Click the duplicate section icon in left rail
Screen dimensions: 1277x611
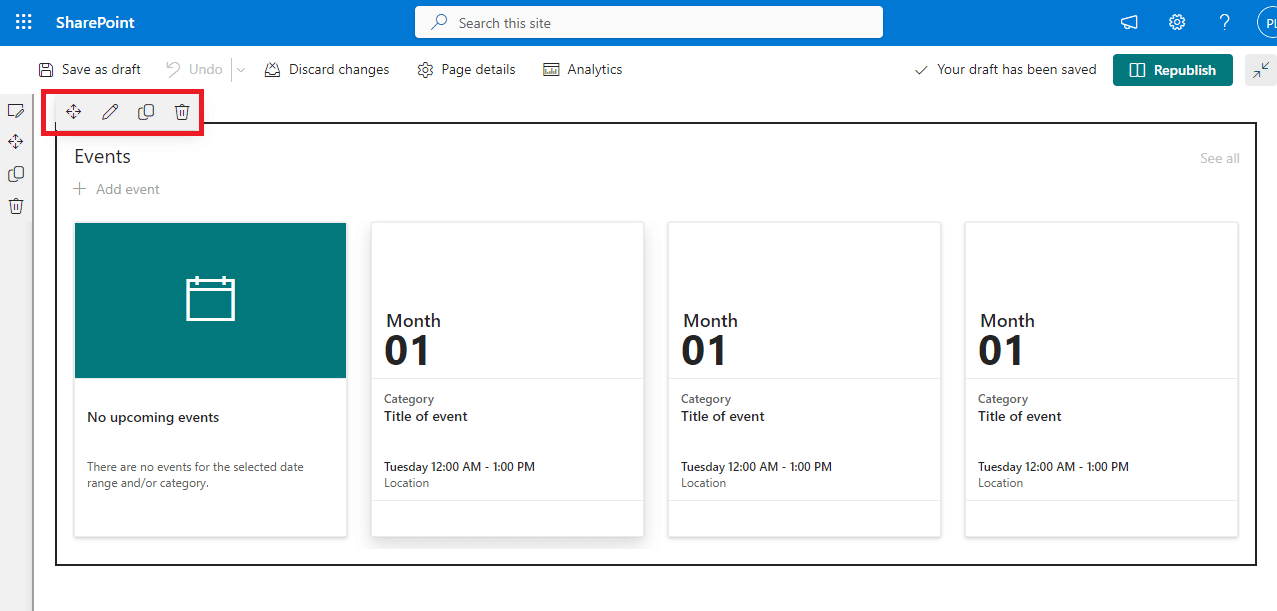(x=16, y=174)
